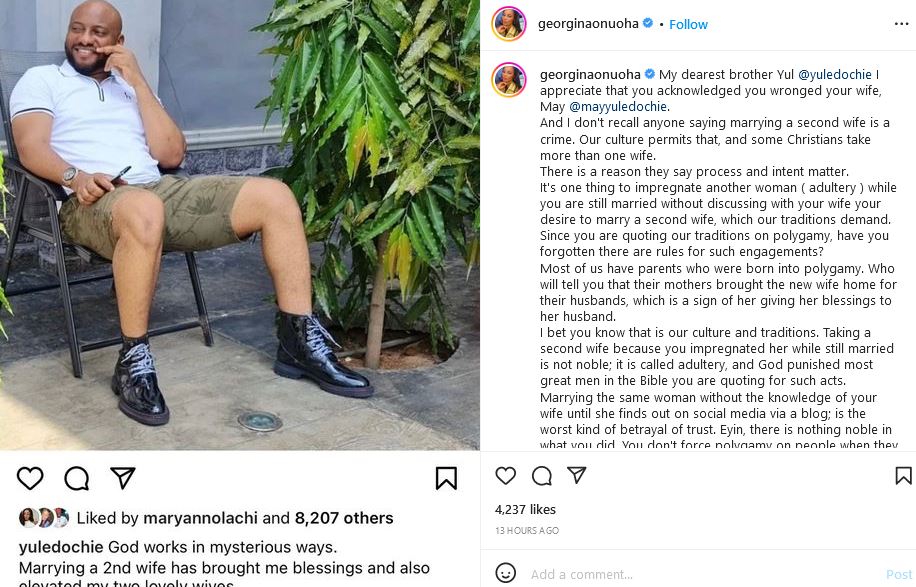Like the left post with the heart icon
This screenshot has height=587, width=916.
coord(30,479)
